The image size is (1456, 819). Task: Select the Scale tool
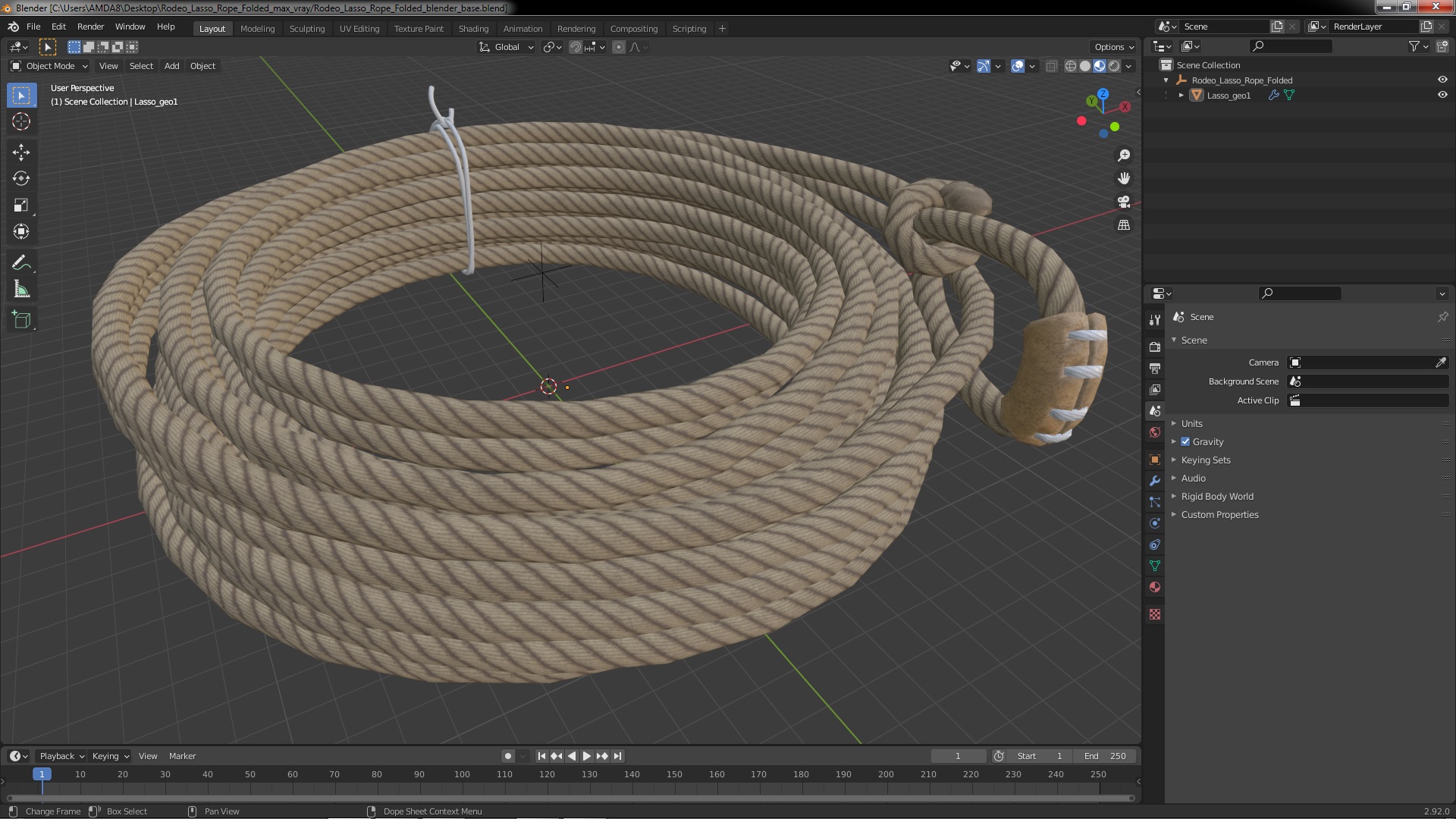coord(20,206)
